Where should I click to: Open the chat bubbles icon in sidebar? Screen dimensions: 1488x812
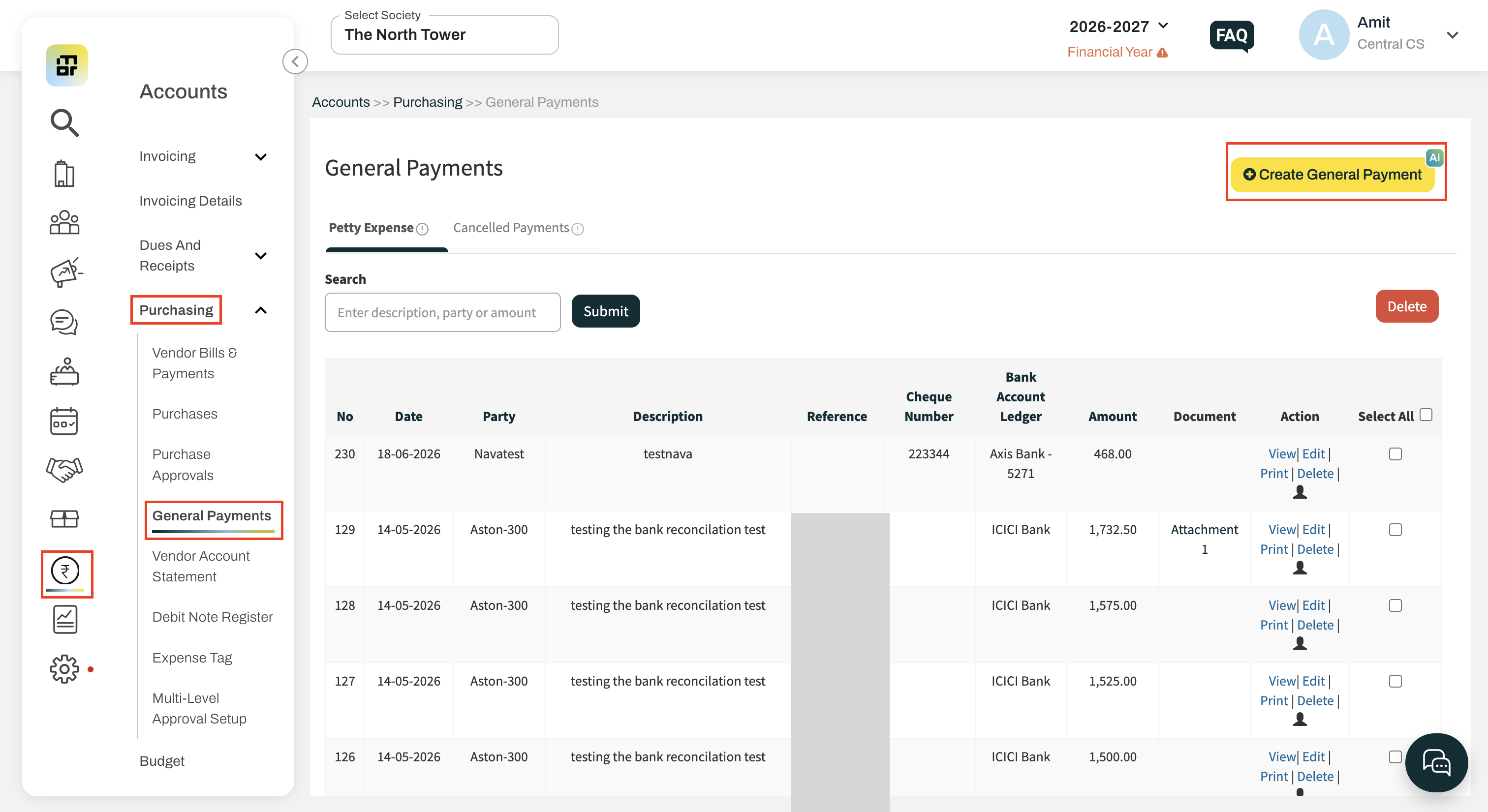tap(64, 322)
